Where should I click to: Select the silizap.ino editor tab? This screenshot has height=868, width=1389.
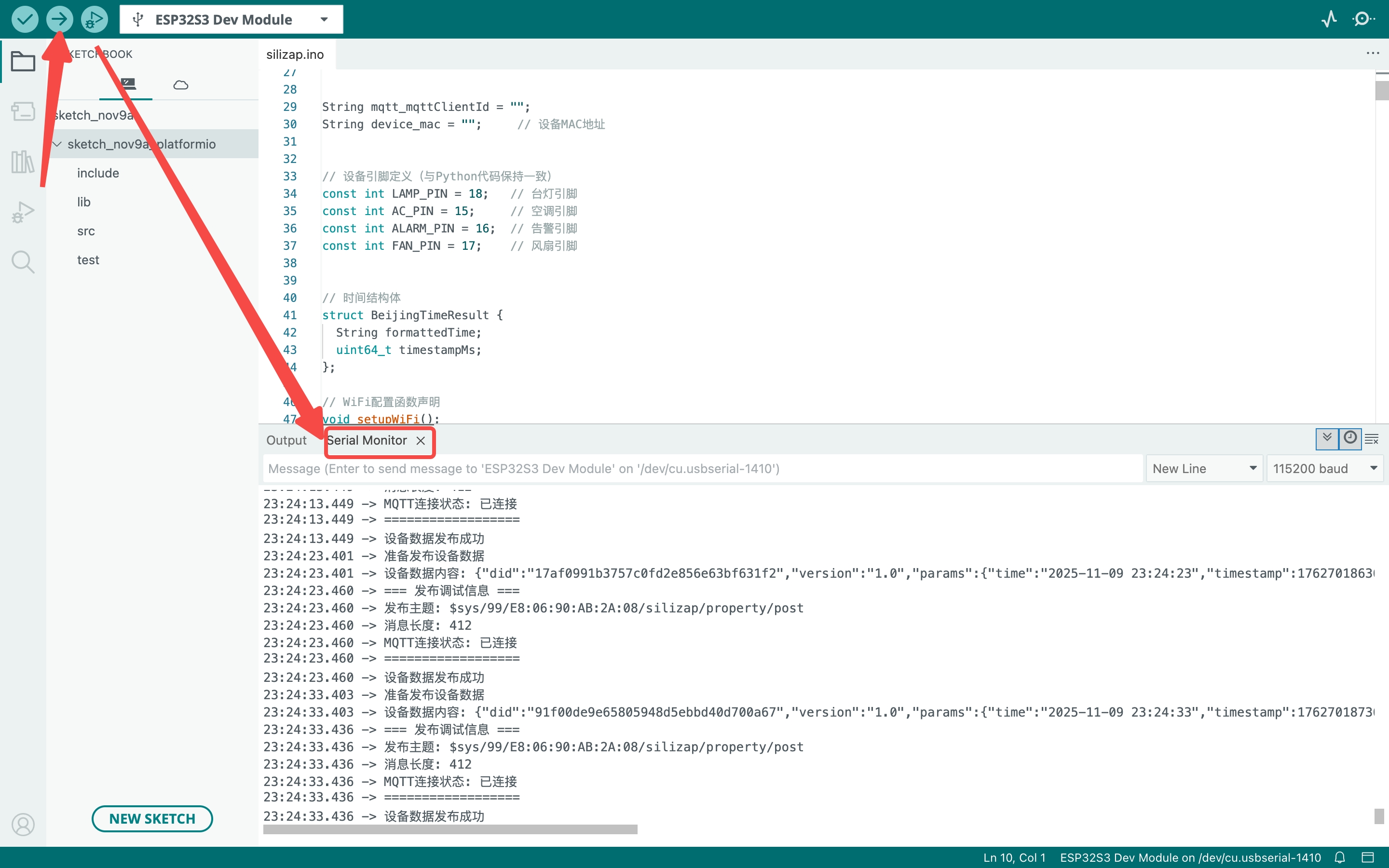click(x=295, y=54)
